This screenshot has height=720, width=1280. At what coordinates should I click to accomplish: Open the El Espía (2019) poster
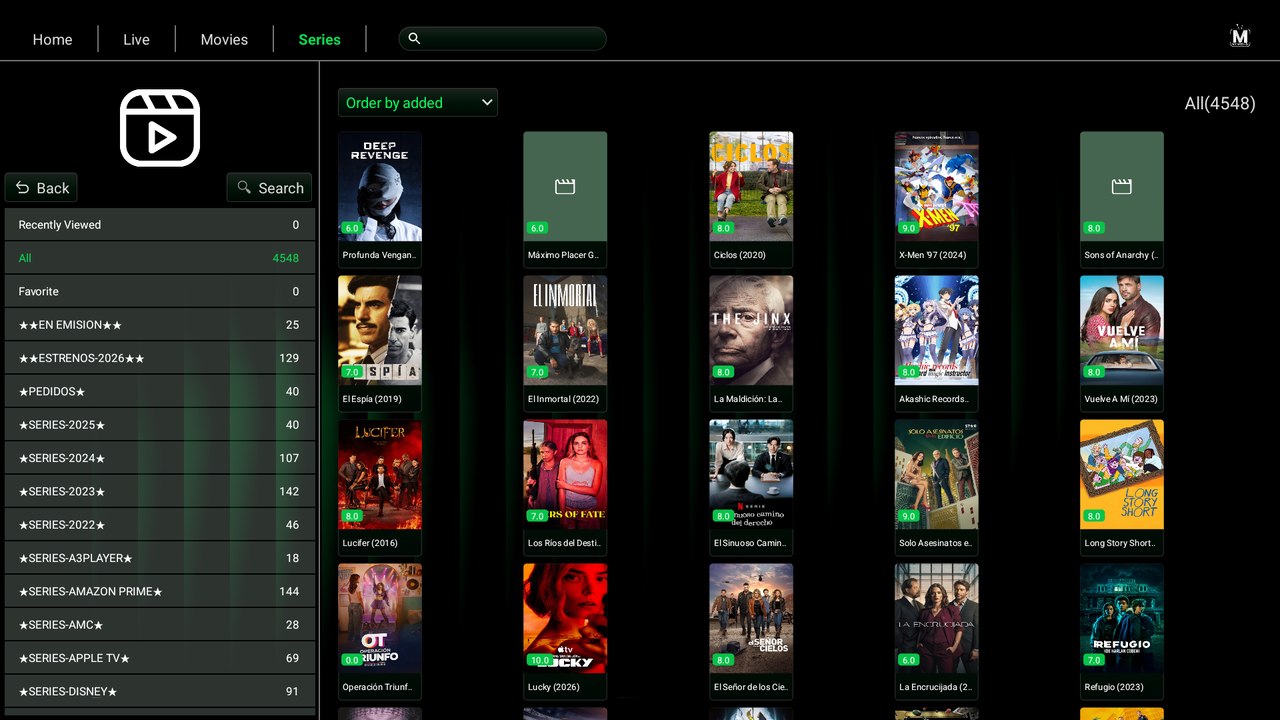(x=380, y=330)
